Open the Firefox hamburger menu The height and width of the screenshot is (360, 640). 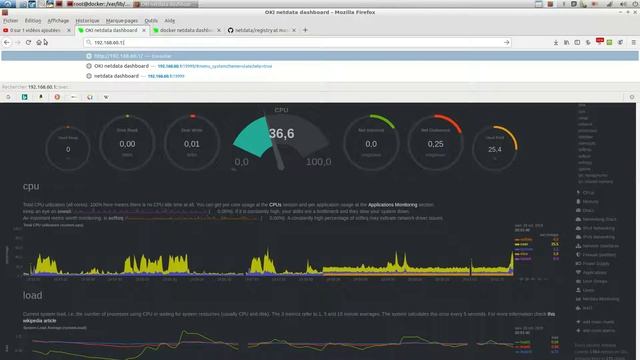tap(633, 42)
